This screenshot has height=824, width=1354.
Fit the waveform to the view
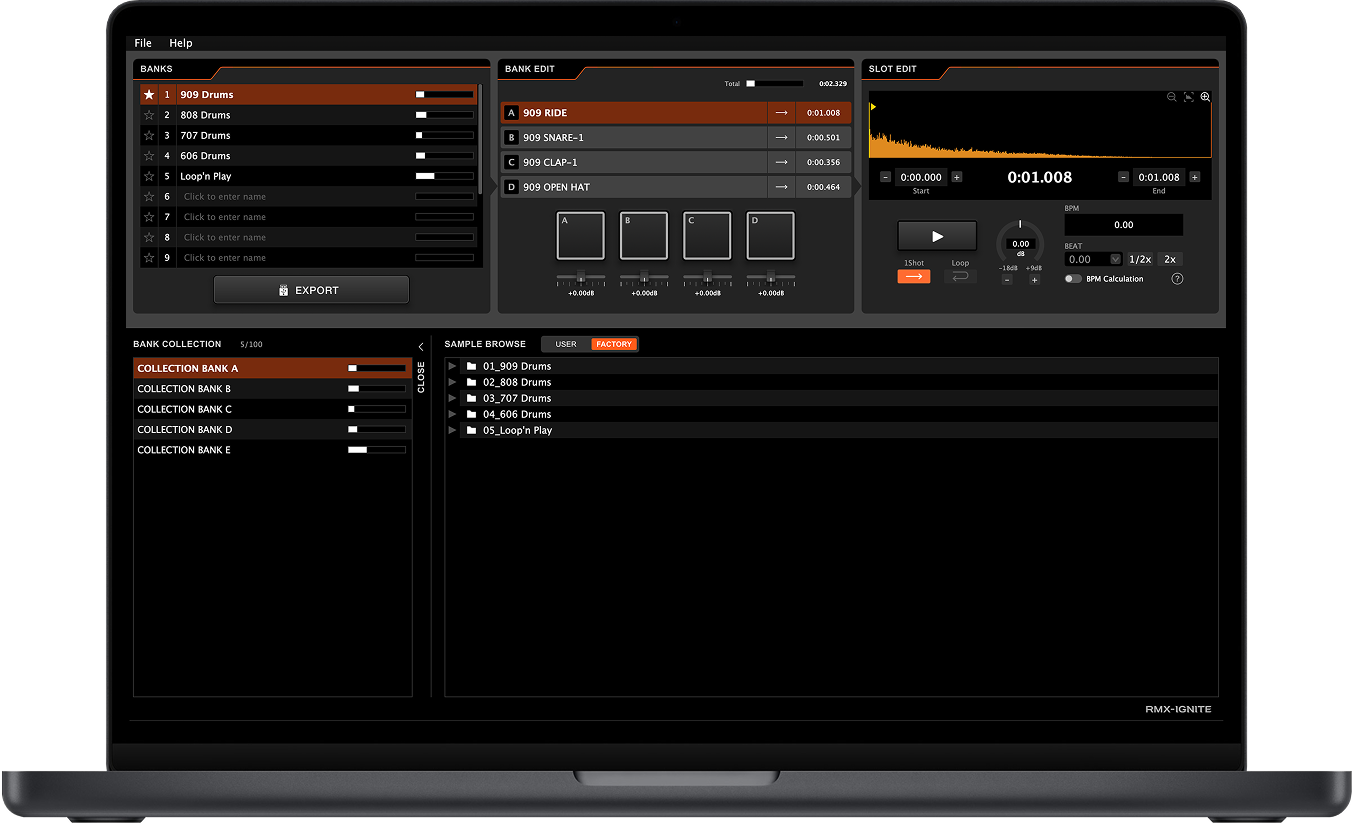coord(1188,96)
